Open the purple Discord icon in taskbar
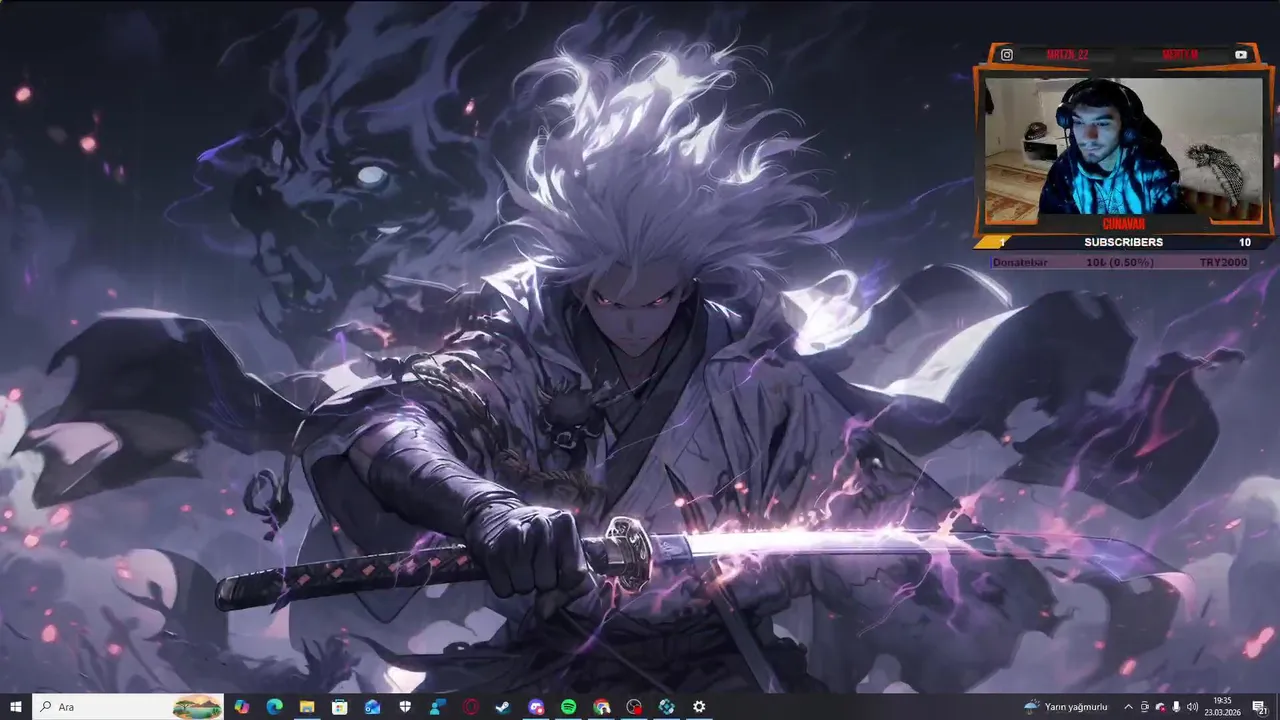This screenshot has height=720, width=1280. 536,707
